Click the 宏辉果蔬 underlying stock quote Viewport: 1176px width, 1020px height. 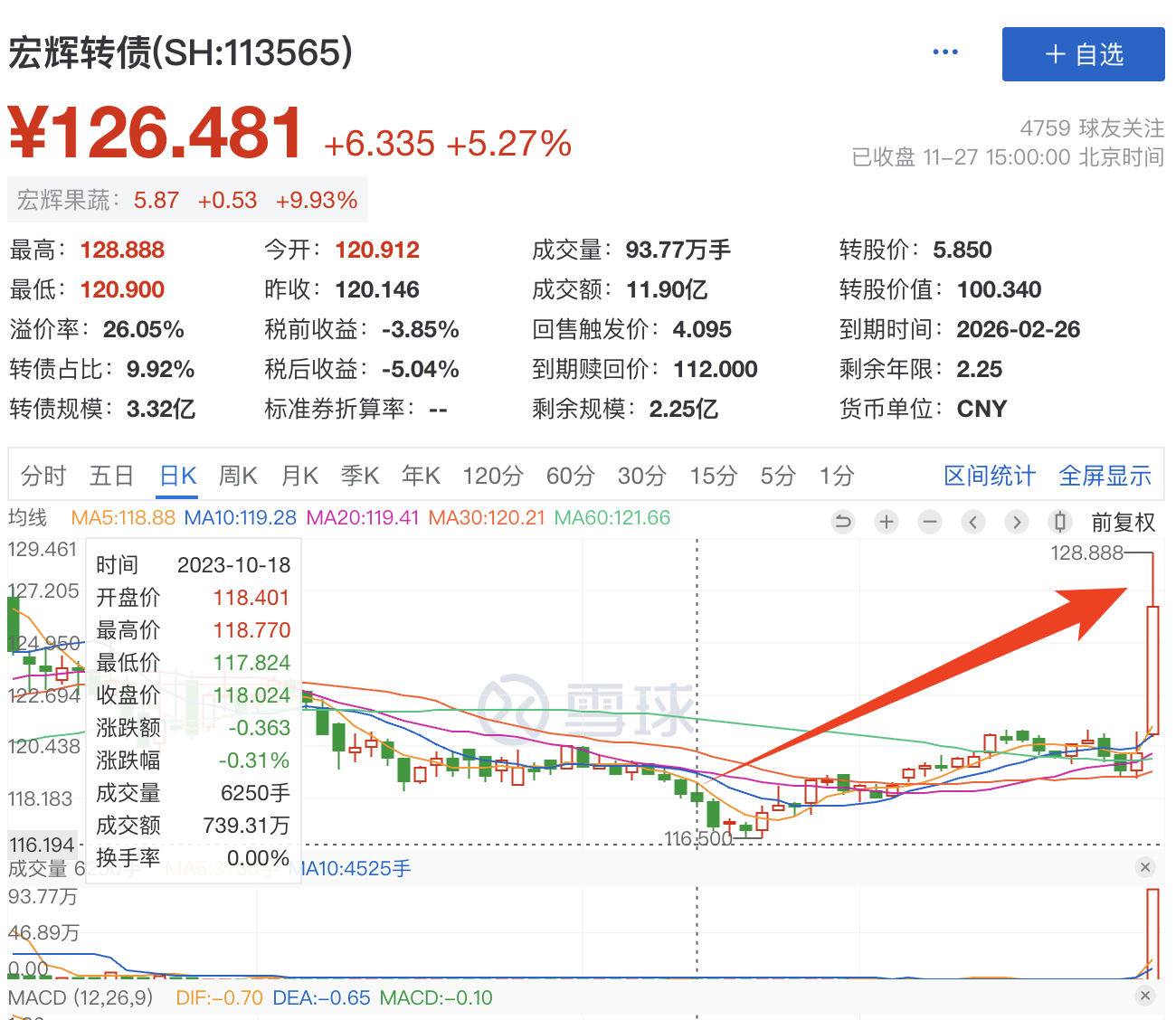[x=187, y=200]
